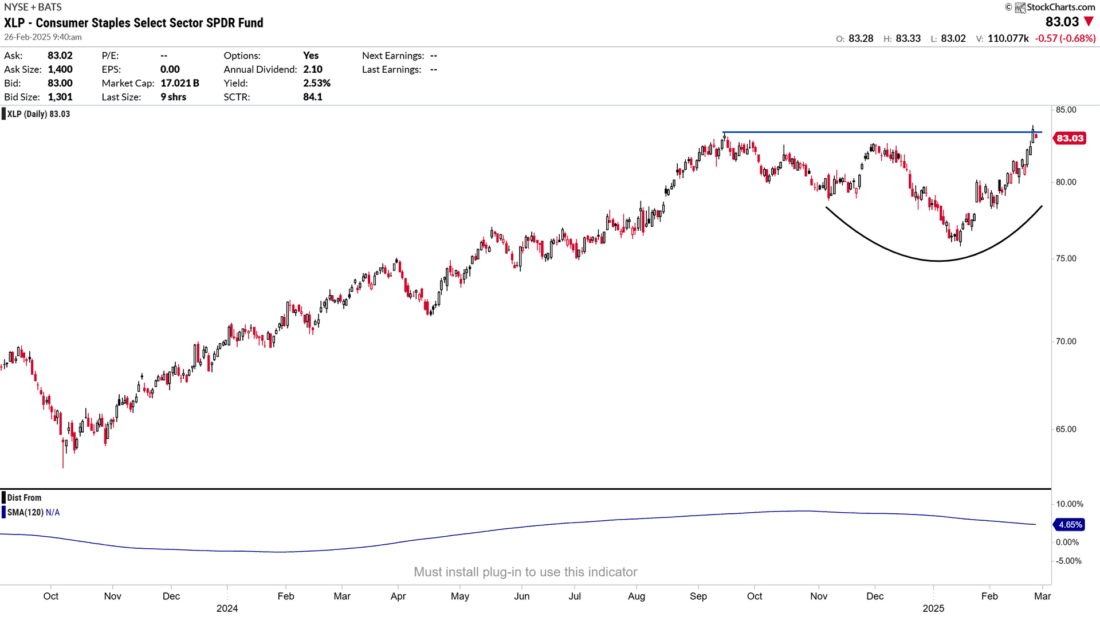Click the black XLP (Daily) legend marker
1100x617 pixels.
point(3,115)
